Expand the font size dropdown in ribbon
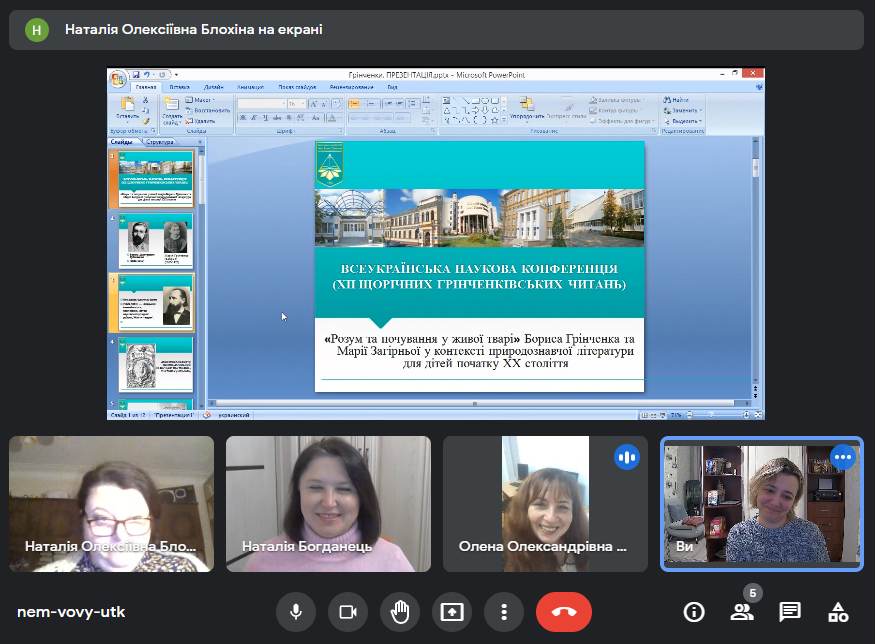 [x=303, y=103]
